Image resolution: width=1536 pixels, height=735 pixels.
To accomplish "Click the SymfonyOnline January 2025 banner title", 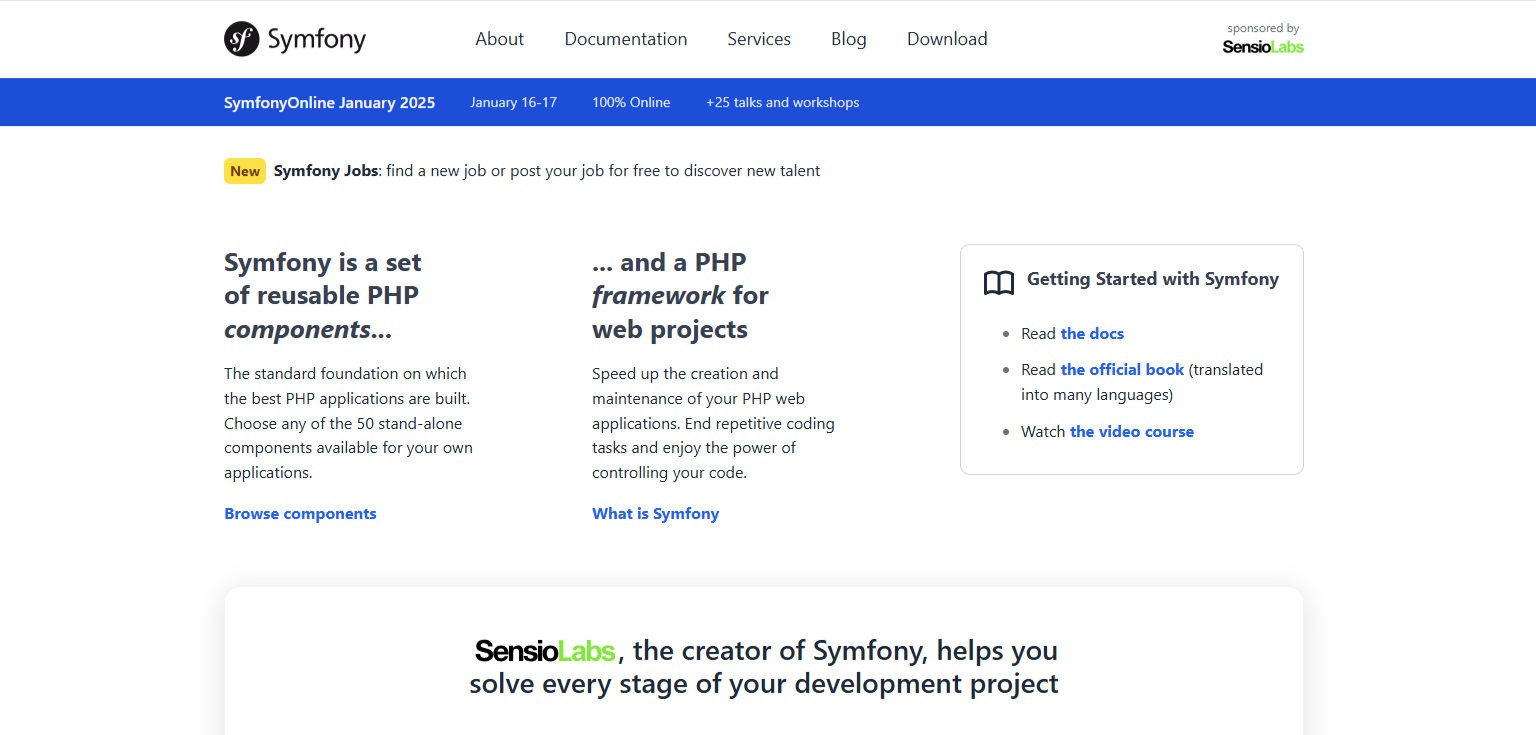I will coord(329,102).
